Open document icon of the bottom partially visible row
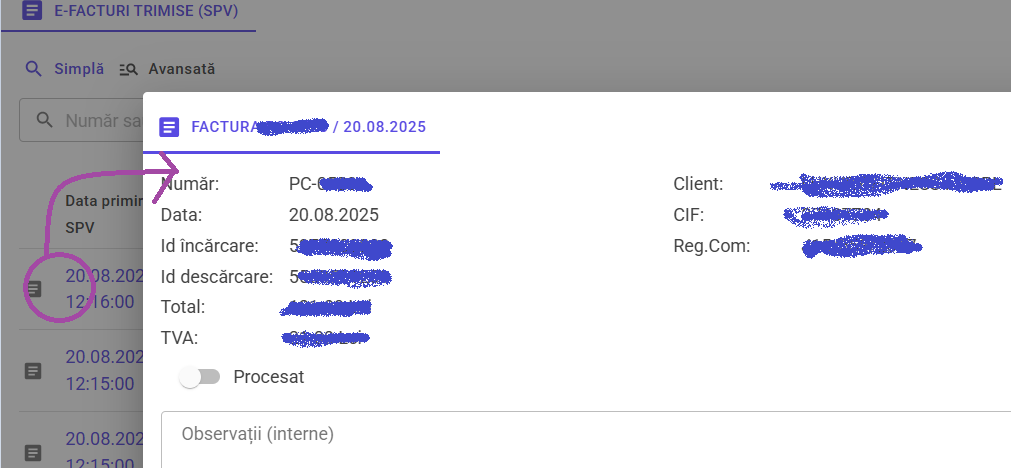The width and height of the screenshot is (1011, 468). click(34, 453)
